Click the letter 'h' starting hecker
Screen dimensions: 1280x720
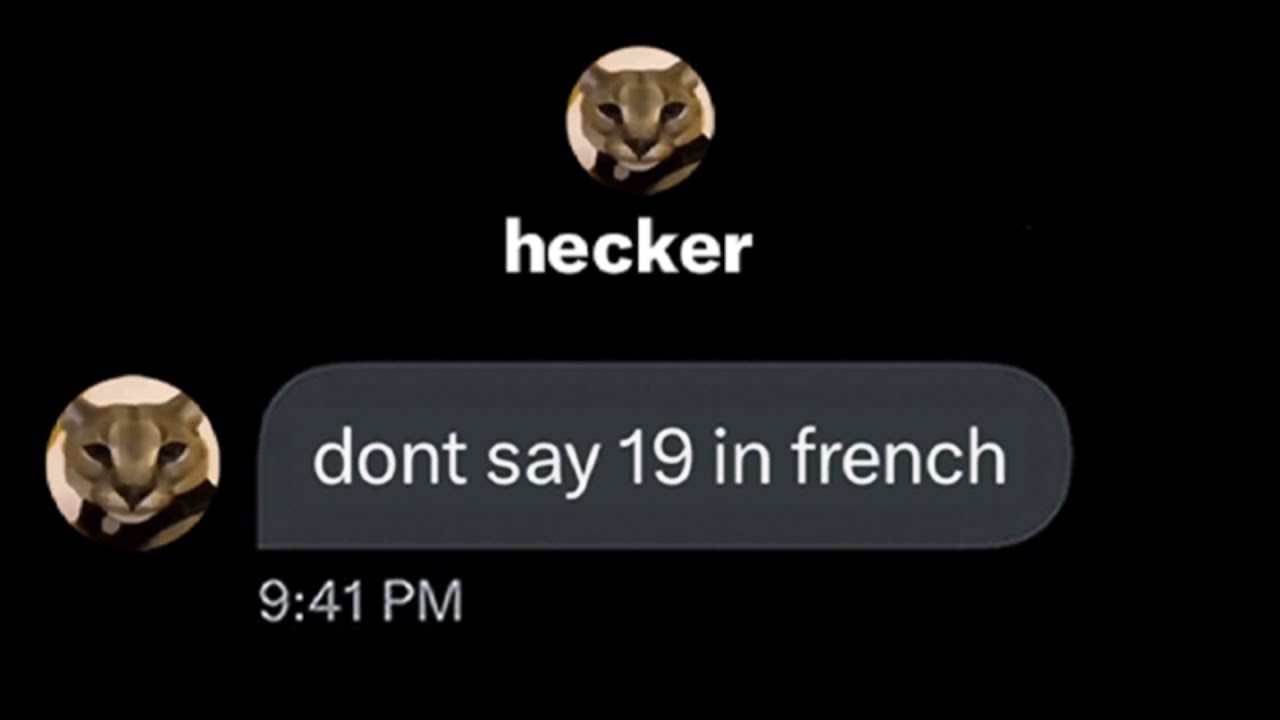[x=520, y=247]
